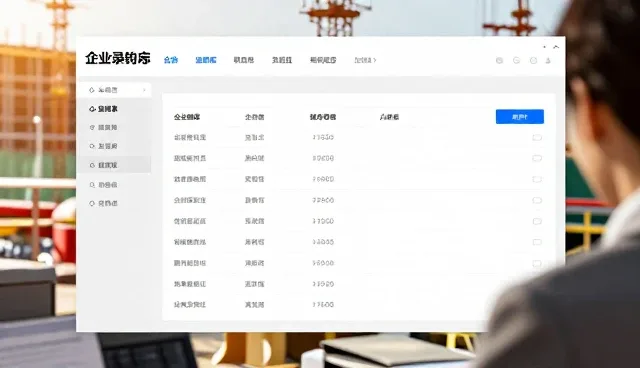The image size is (640, 368).
Task: Click the third table column header
Action: [322, 117]
